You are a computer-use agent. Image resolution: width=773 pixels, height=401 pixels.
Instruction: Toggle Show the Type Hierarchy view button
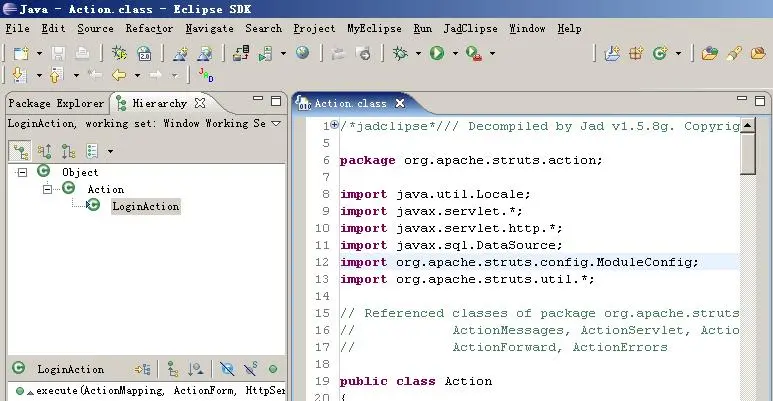point(20,151)
